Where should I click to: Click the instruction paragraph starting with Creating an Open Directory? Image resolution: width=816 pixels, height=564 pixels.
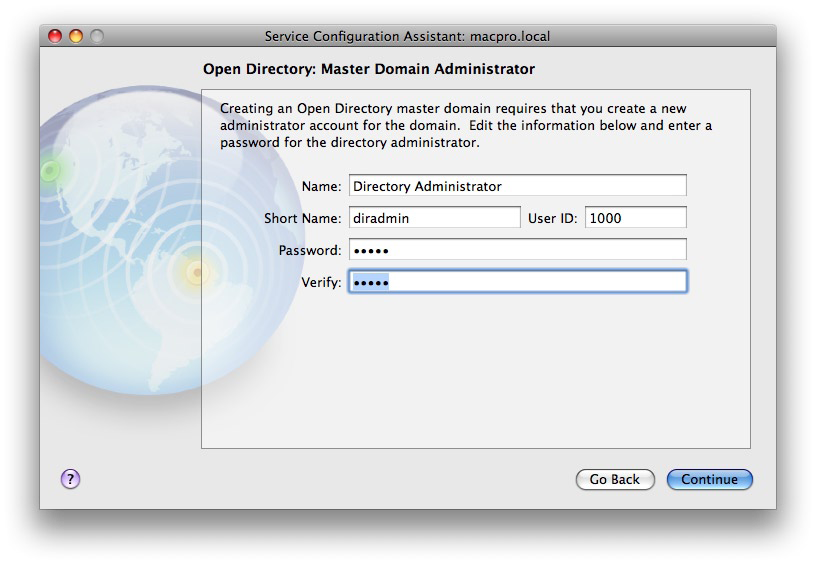[466, 125]
